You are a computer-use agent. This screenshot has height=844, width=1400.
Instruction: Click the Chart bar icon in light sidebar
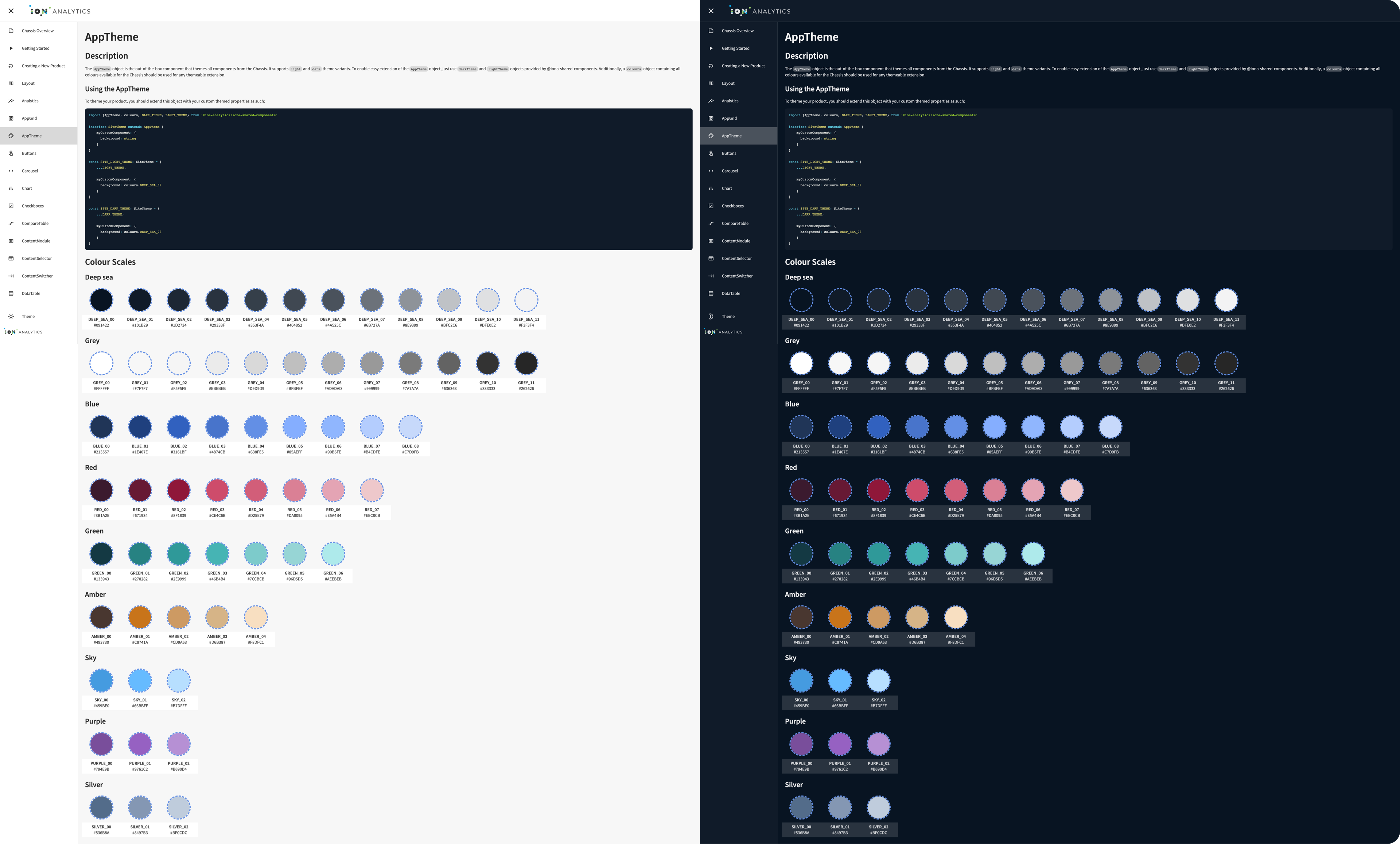pos(11,188)
